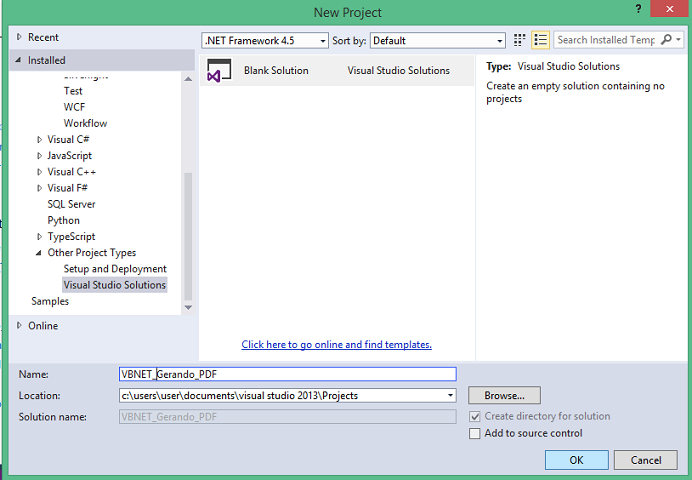Expand the JavaScript node

pos(39,156)
